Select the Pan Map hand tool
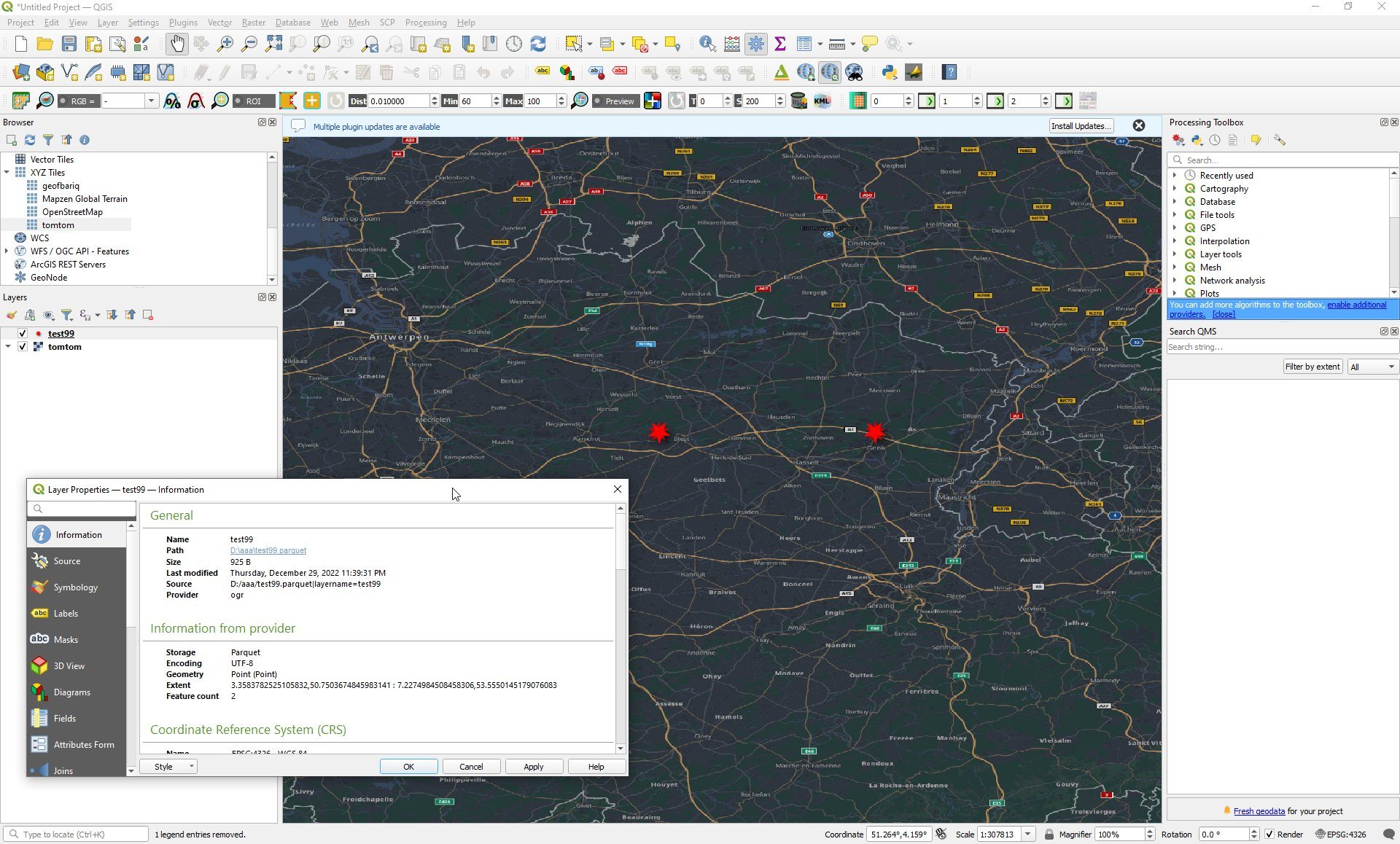 177,44
